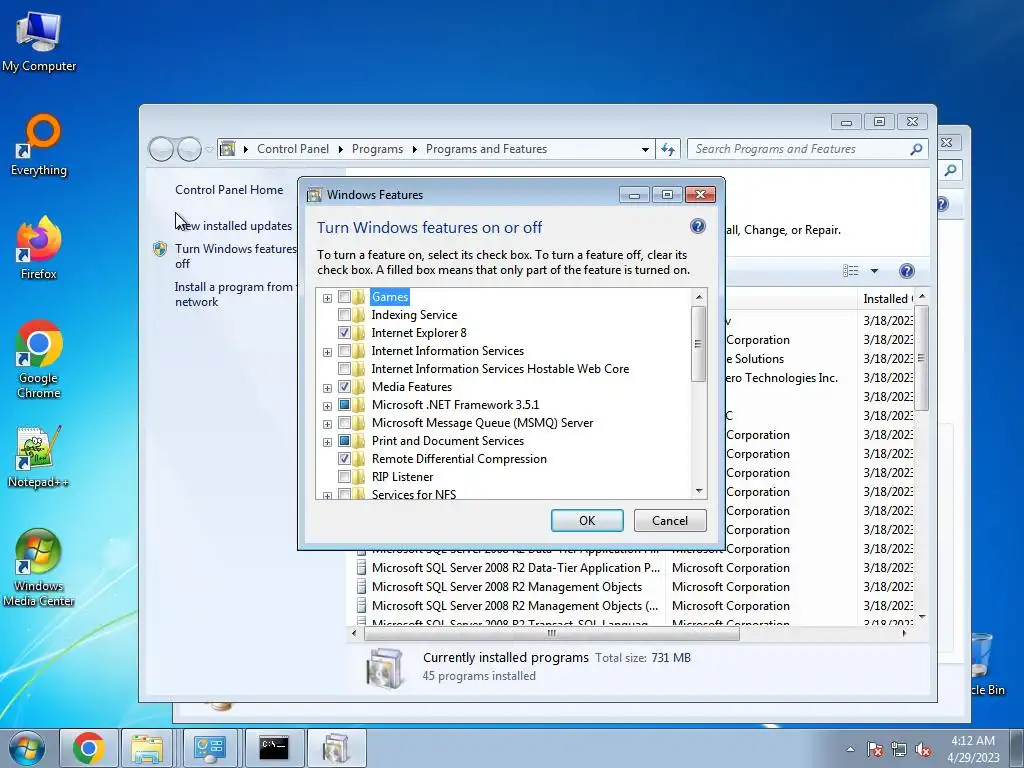Click Turn Windows features on or off link
This screenshot has width=1024, height=768.
235,256
